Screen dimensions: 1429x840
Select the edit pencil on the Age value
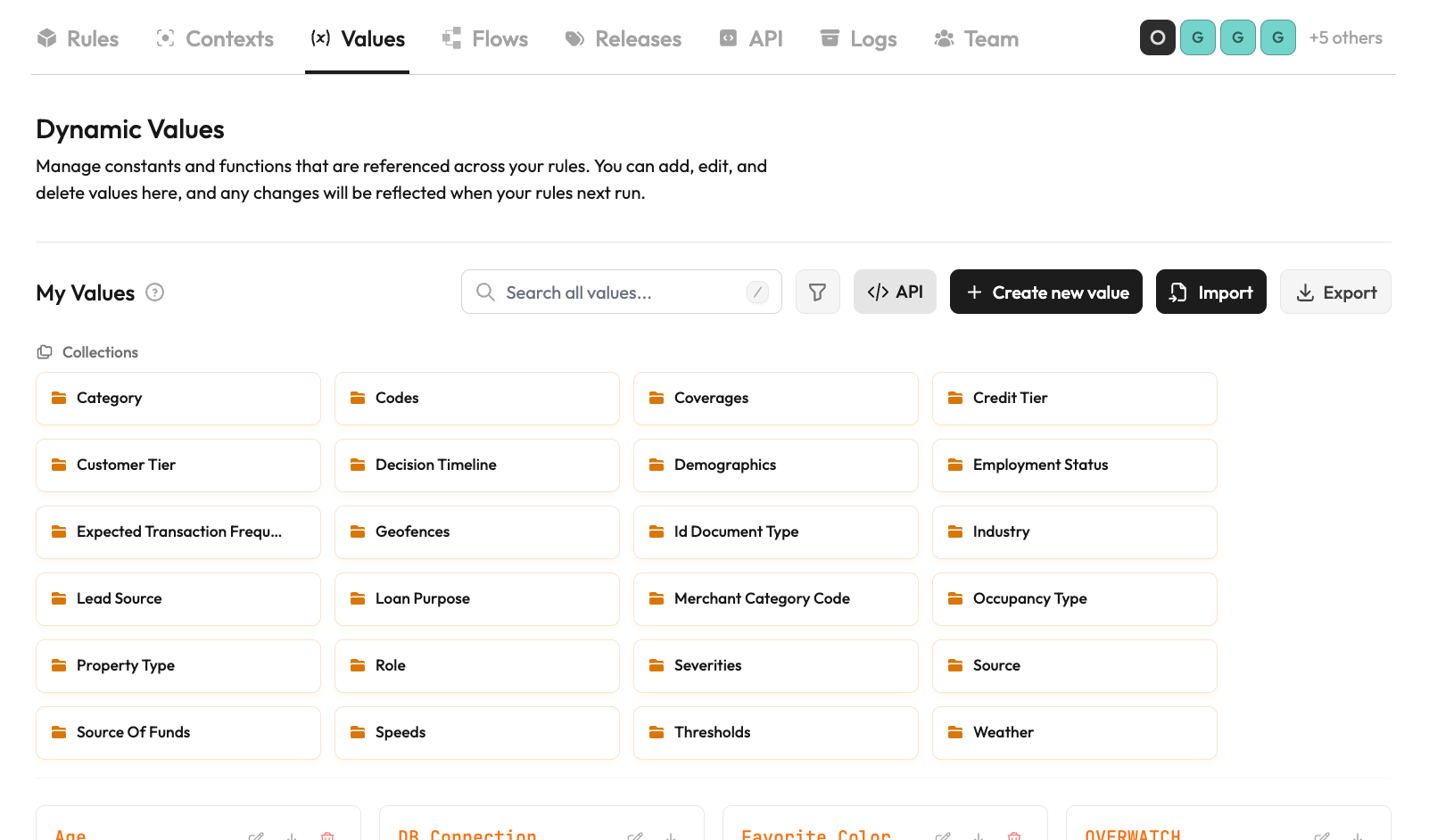tap(256, 836)
